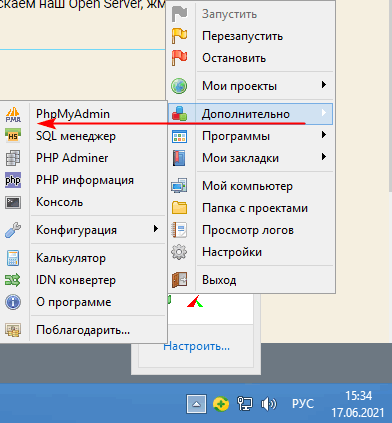Click the volume speaker tray icon

click(x=268, y=404)
